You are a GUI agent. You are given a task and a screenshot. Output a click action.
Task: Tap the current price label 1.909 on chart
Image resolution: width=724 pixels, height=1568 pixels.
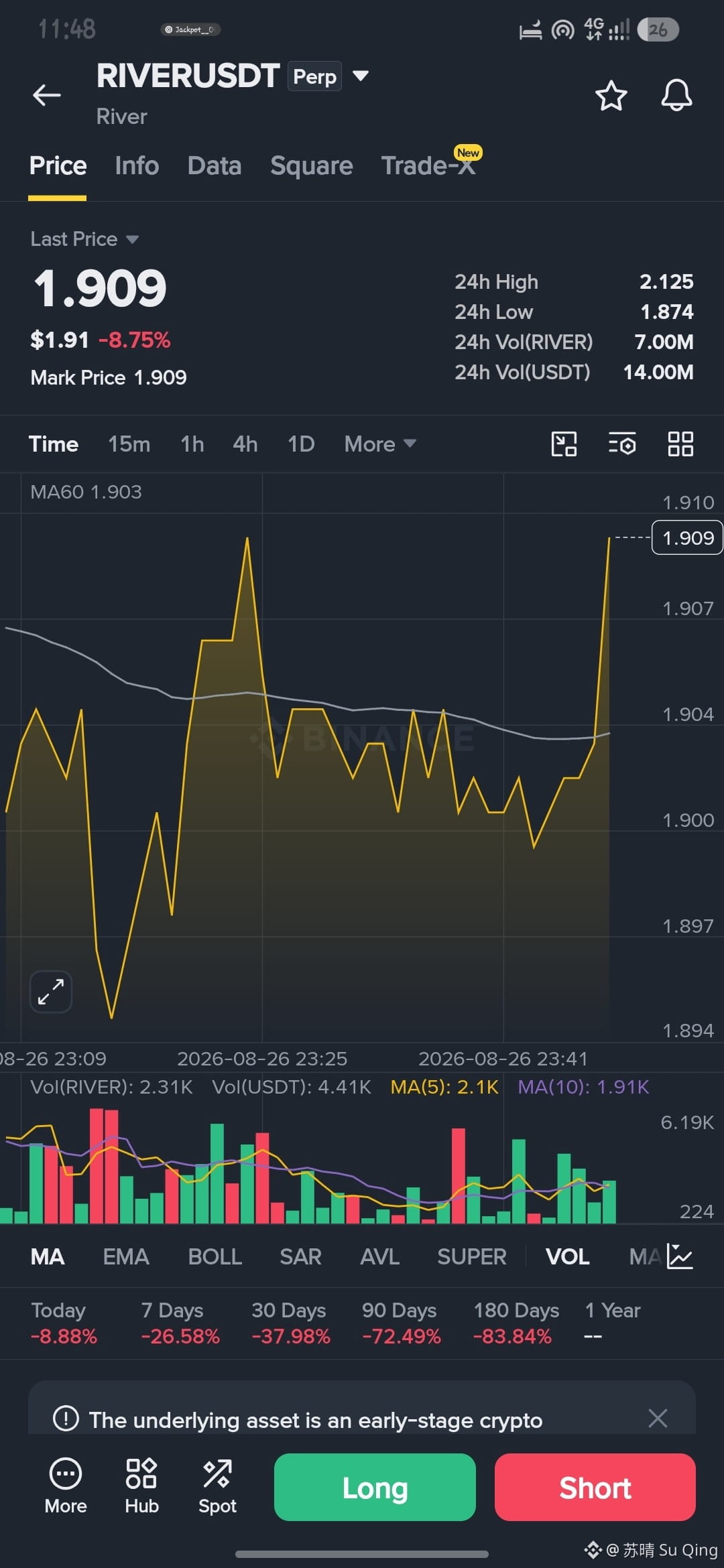(688, 537)
